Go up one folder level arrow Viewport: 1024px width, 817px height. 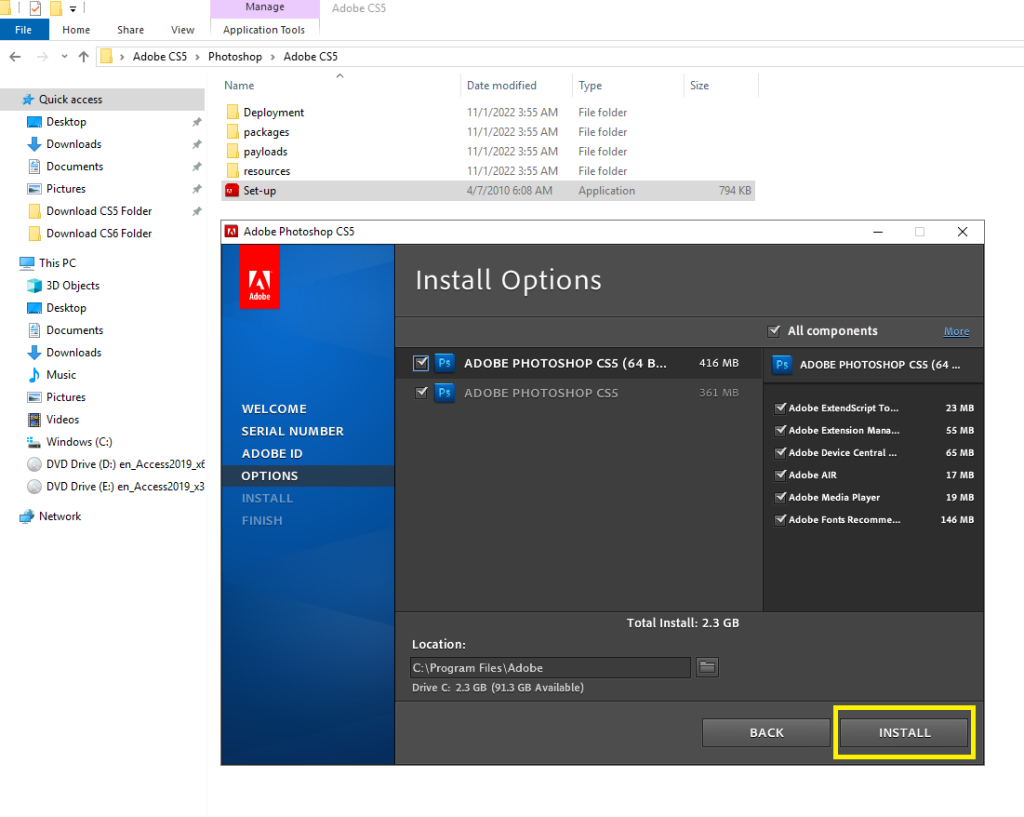tap(83, 57)
